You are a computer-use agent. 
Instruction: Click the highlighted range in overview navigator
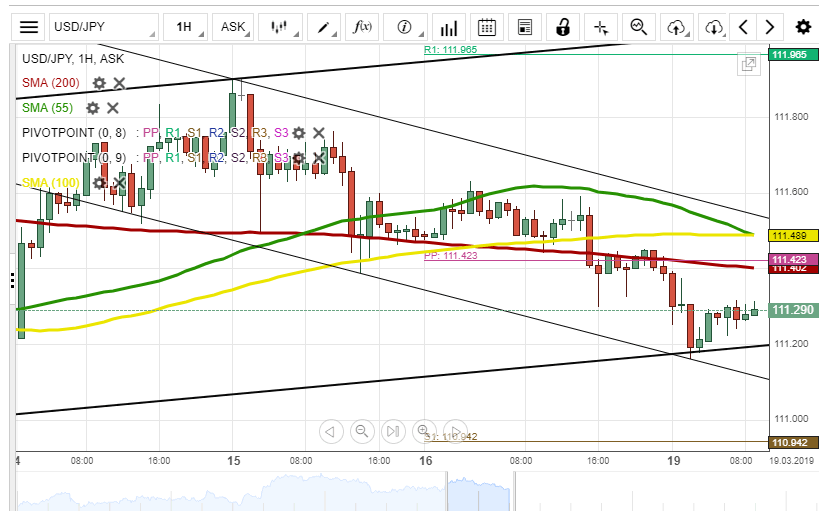[480, 492]
